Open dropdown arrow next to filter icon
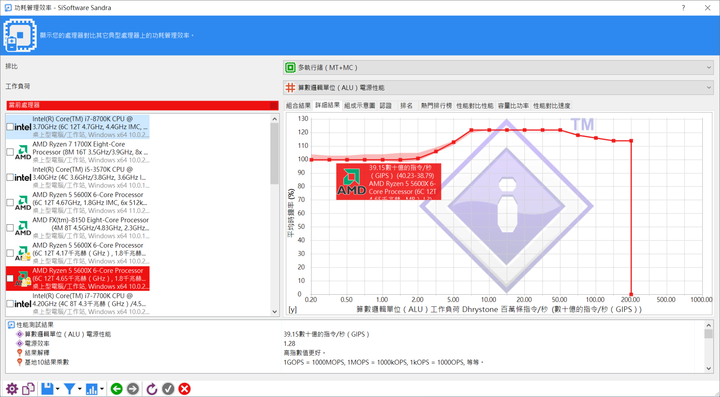Image resolution: width=720 pixels, height=397 pixels. point(79,389)
